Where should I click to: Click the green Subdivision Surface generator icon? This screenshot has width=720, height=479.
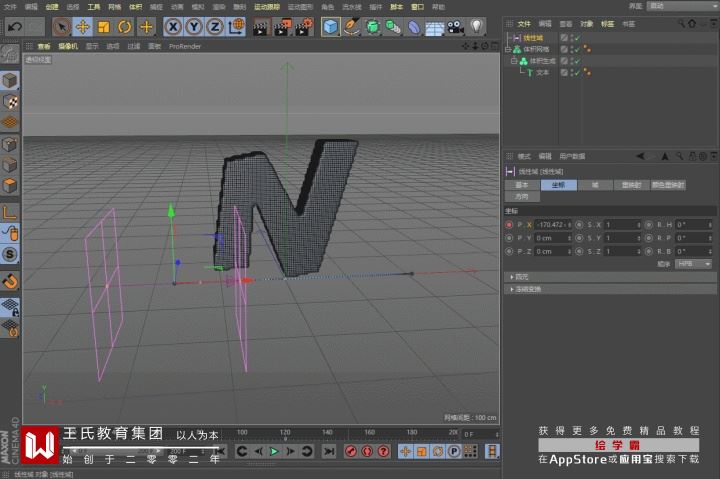[x=372, y=27]
